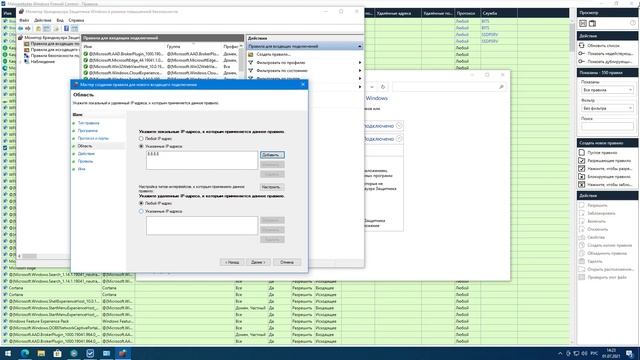Click the Фильтровать по профилю funnel icon
Viewport: 640px width, 360px height.
(251, 62)
